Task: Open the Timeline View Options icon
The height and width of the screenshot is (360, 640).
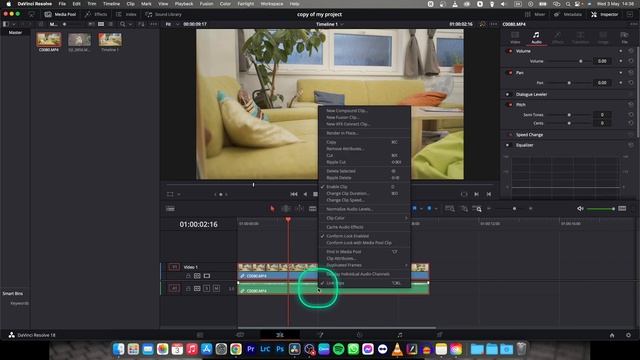Action: (x=170, y=209)
